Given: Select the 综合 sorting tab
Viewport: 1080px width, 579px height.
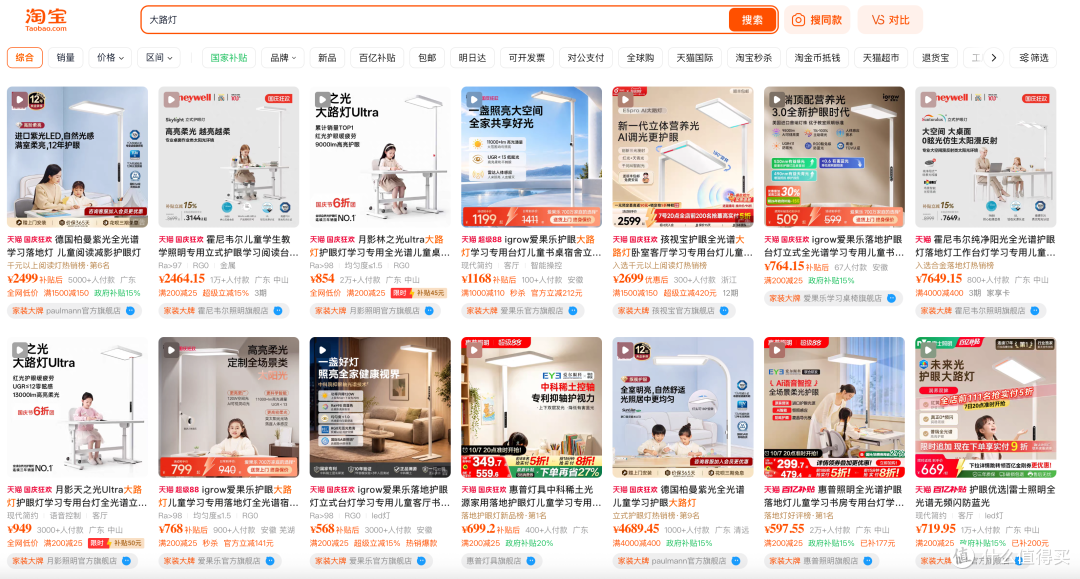Looking at the screenshot, I should point(25,58).
